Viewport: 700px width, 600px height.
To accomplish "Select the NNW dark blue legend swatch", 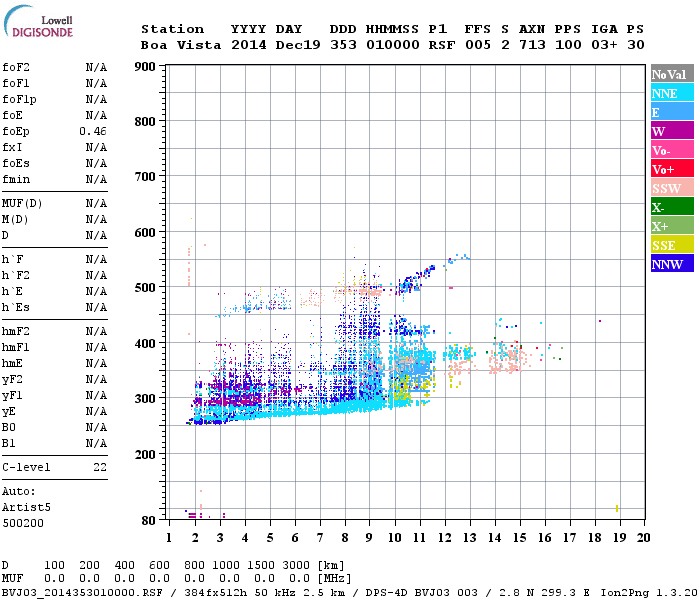I will 672,263.
